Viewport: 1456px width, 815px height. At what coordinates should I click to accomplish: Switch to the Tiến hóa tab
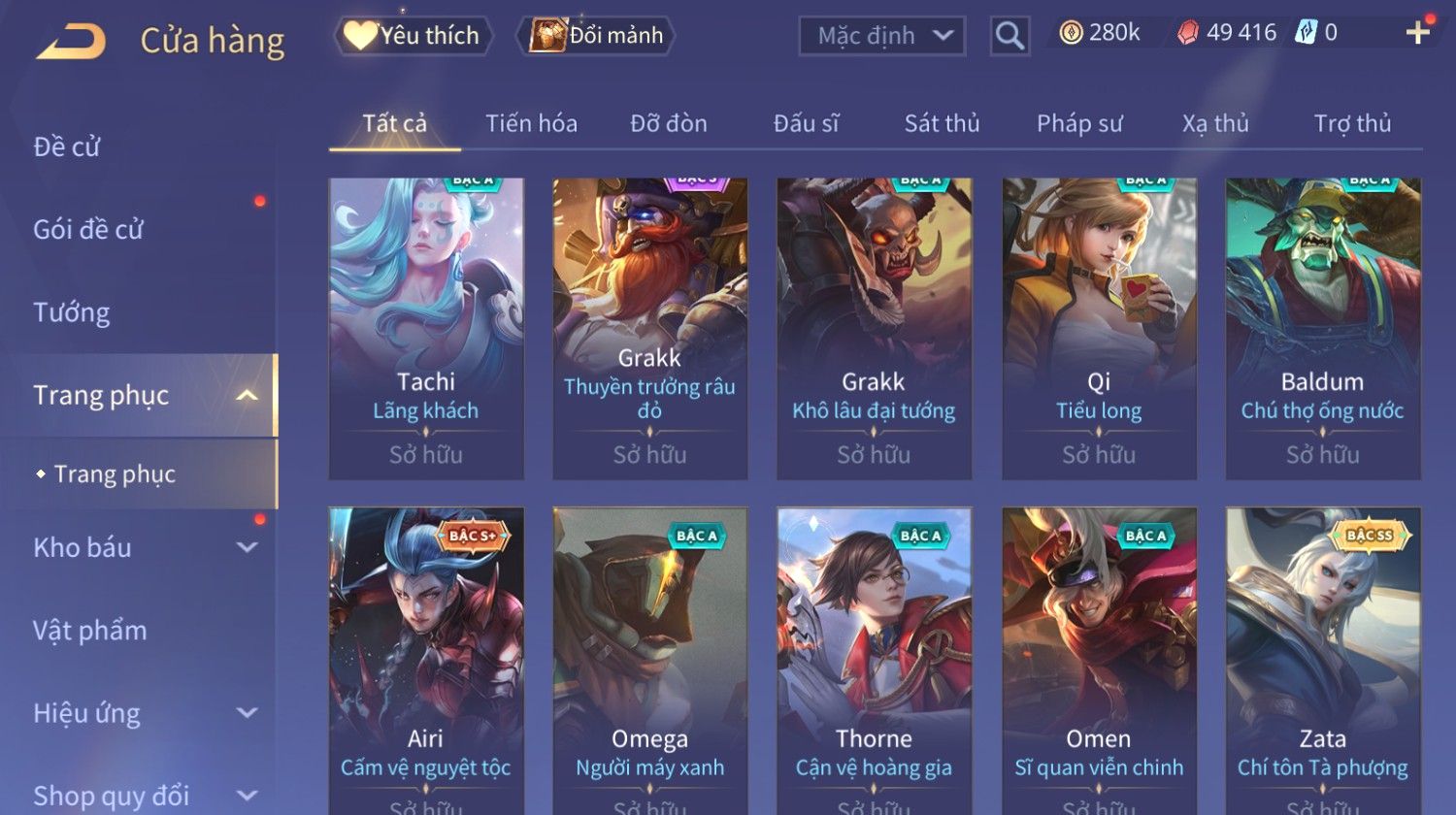[531, 124]
